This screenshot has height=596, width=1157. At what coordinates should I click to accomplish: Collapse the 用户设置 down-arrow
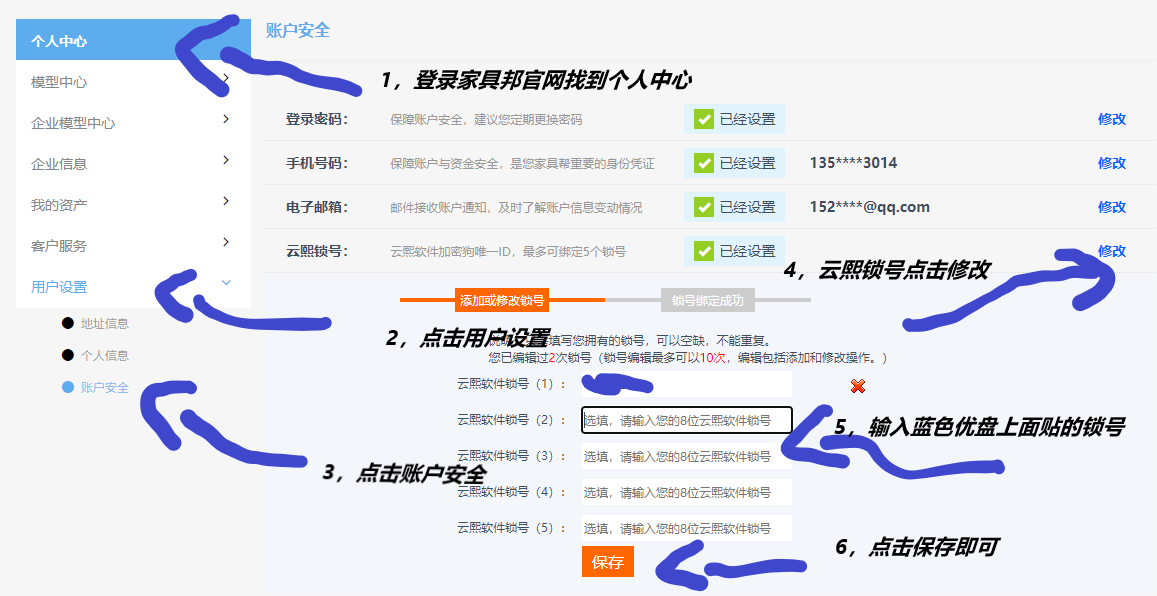coord(227,283)
